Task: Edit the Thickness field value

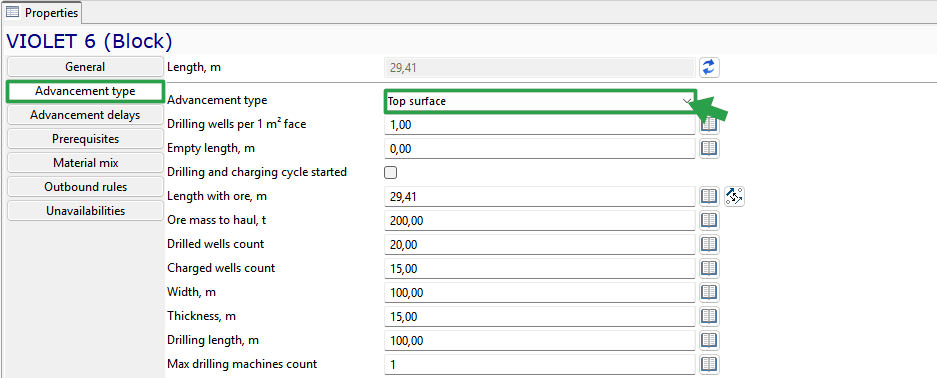Action: click(540, 316)
